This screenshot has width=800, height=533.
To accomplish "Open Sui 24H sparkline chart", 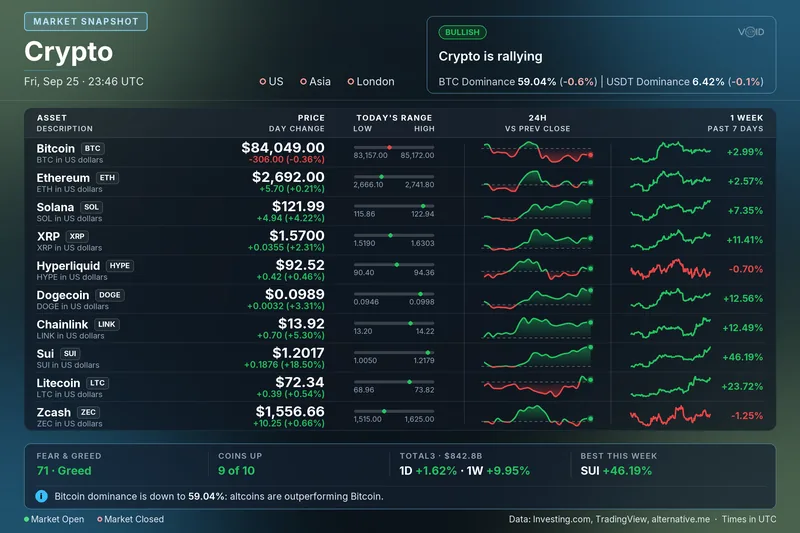I will (537, 357).
